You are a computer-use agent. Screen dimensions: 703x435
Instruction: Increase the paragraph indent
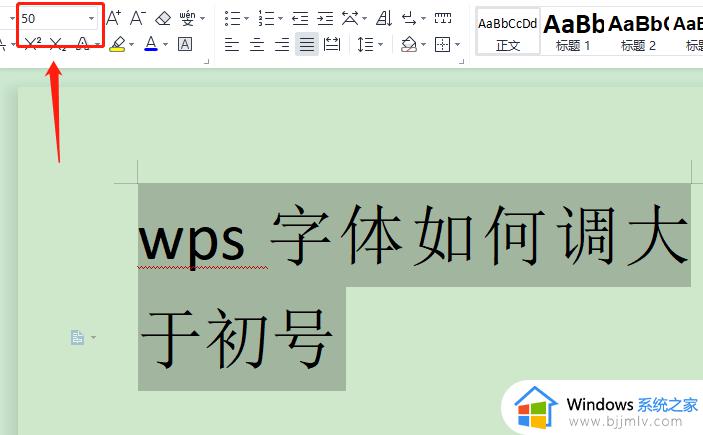325,18
